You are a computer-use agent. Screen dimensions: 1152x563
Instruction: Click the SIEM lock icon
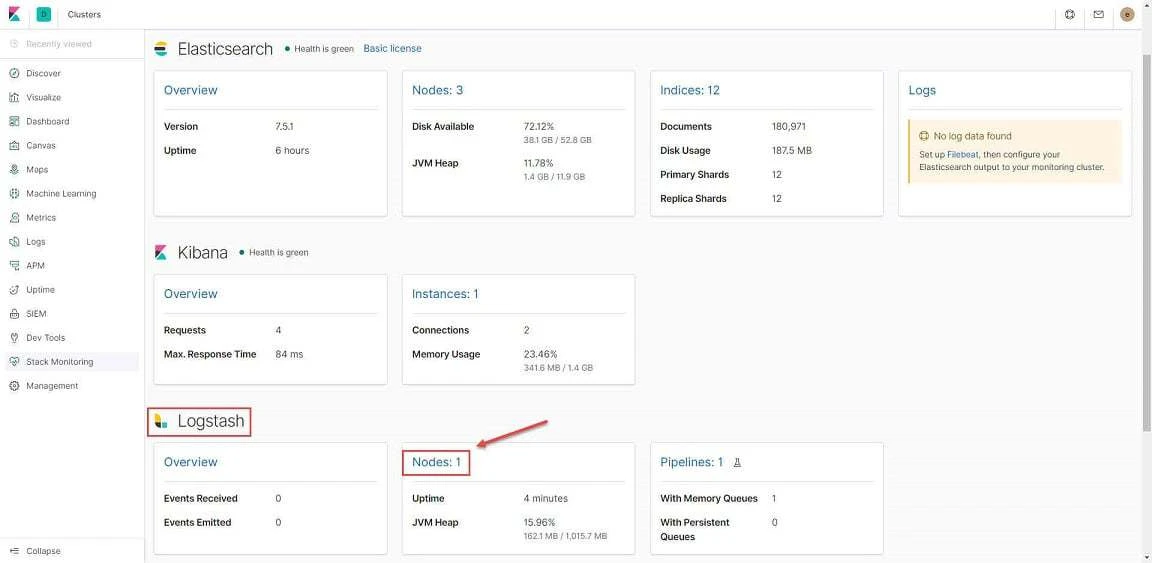[x=14, y=314]
